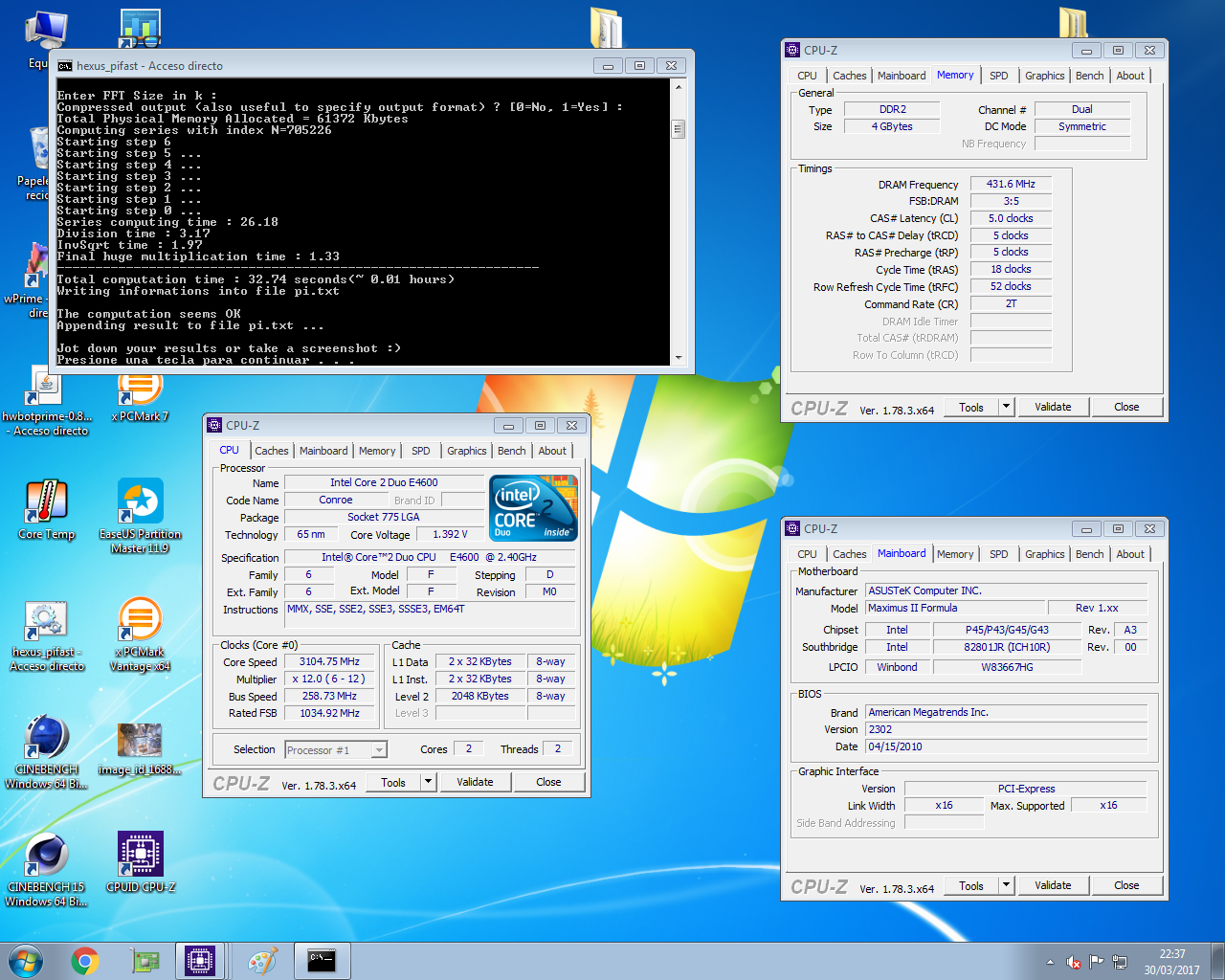Open CPUID CPU-Z desktop shortcut
Image resolution: width=1225 pixels, height=980 pixels.
click(x=140, y=862)
